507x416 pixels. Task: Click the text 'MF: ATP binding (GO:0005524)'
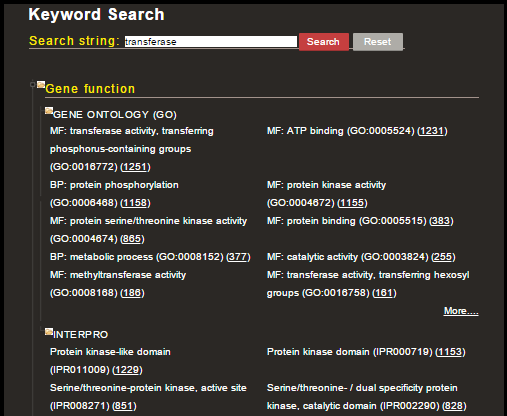click(341, 131)
